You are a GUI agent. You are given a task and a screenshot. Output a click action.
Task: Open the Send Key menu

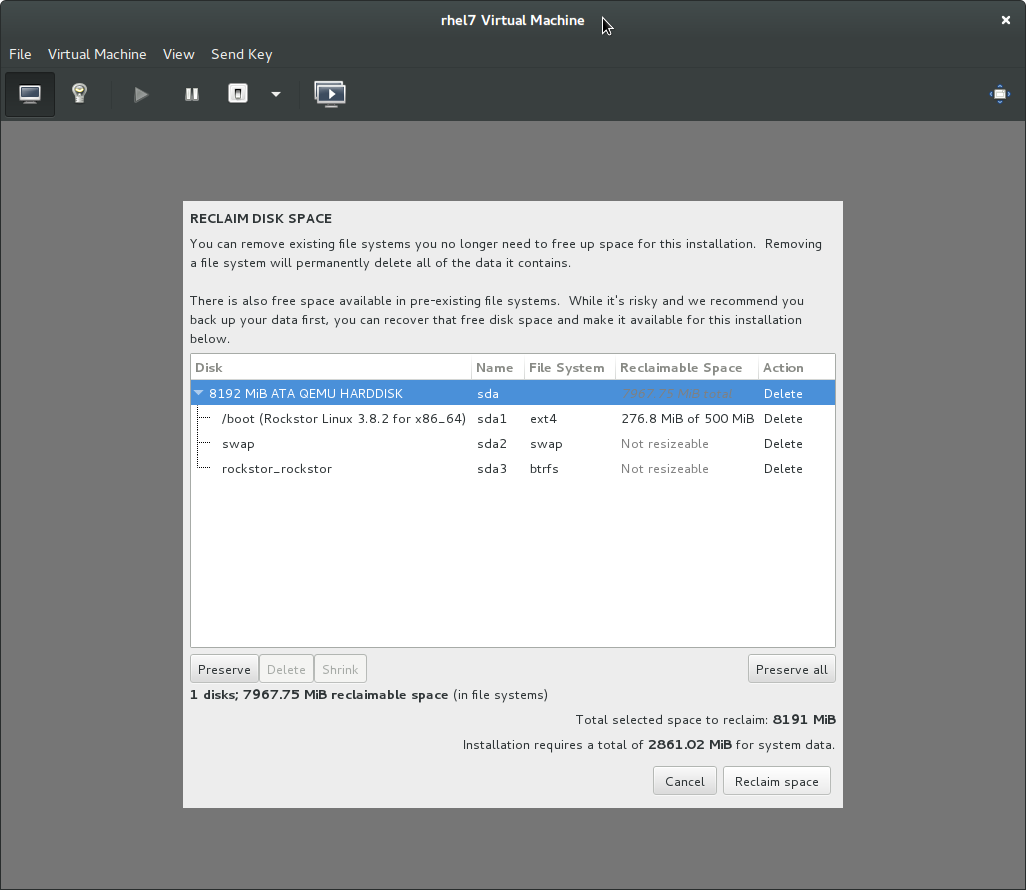point(241,54)
